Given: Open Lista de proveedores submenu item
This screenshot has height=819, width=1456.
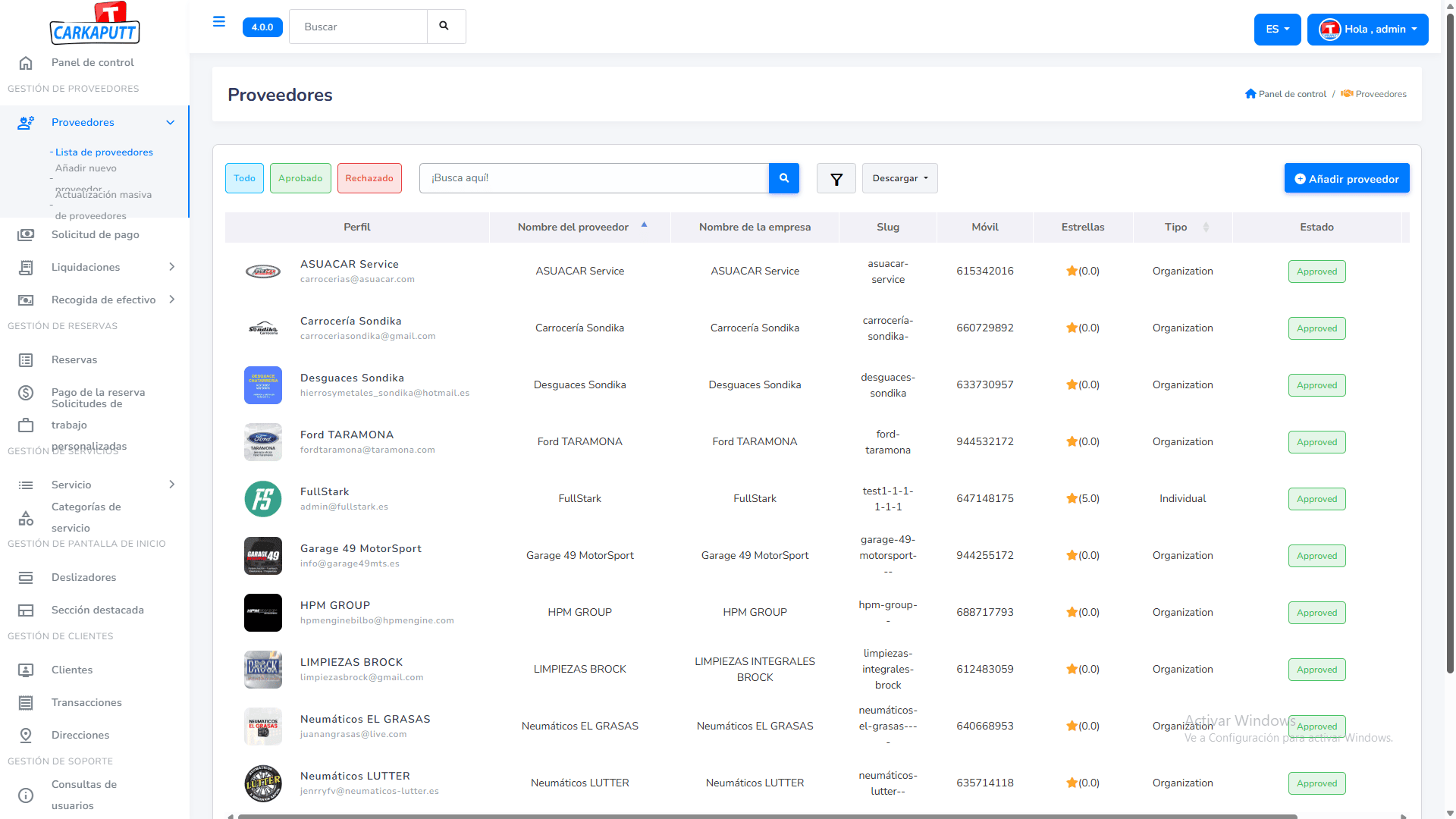Looking at the screenshot, I should 104,152.
